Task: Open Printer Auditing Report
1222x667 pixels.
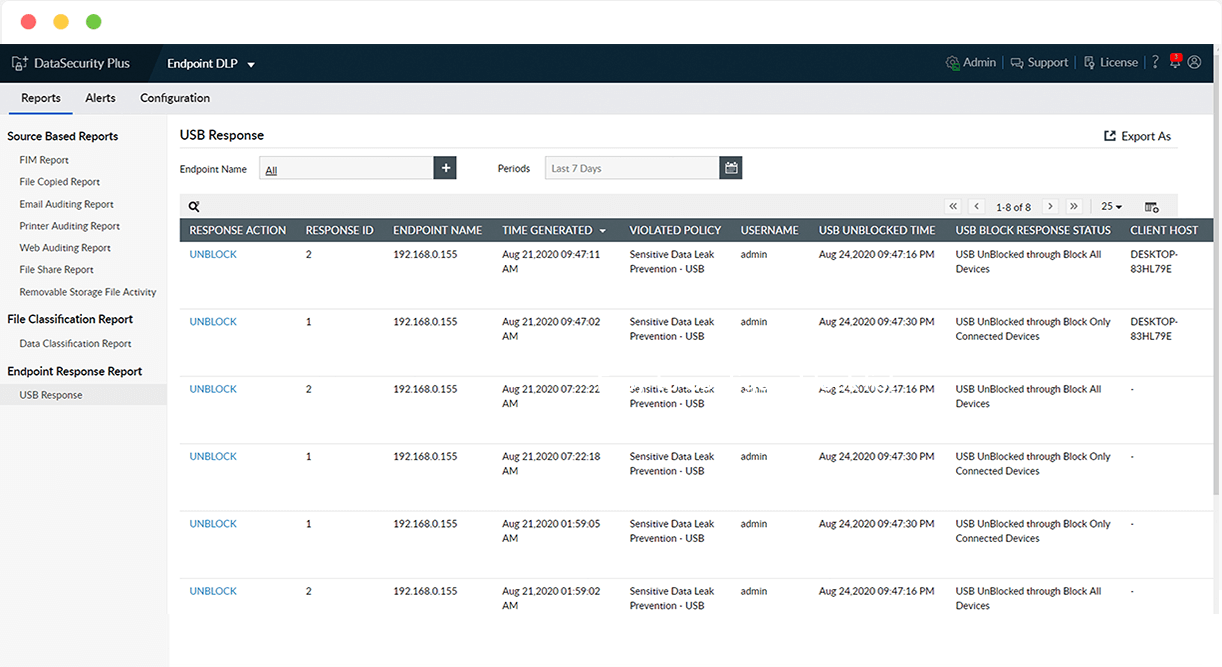Action: click(70, 226)
